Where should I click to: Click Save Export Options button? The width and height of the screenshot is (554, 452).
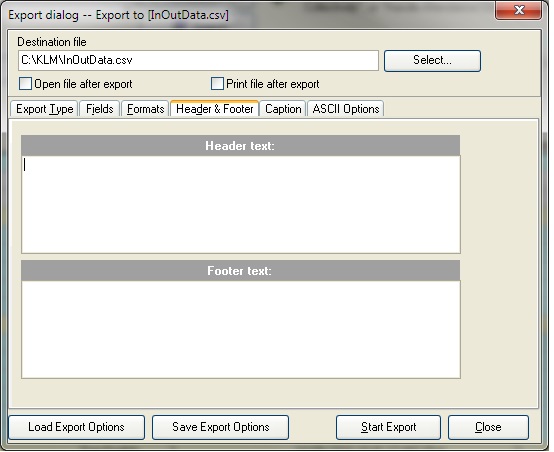click(220, 427)
